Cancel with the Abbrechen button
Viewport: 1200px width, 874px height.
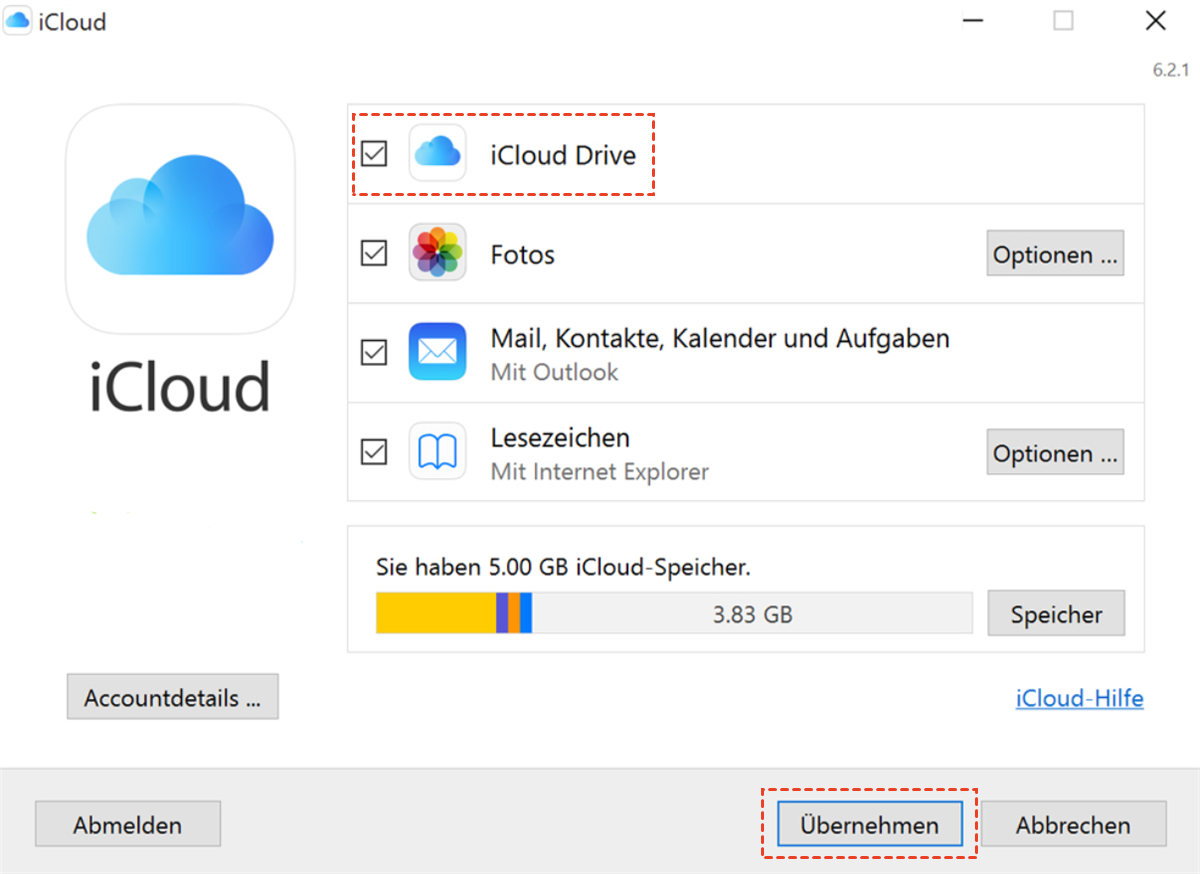point(1073,825)
